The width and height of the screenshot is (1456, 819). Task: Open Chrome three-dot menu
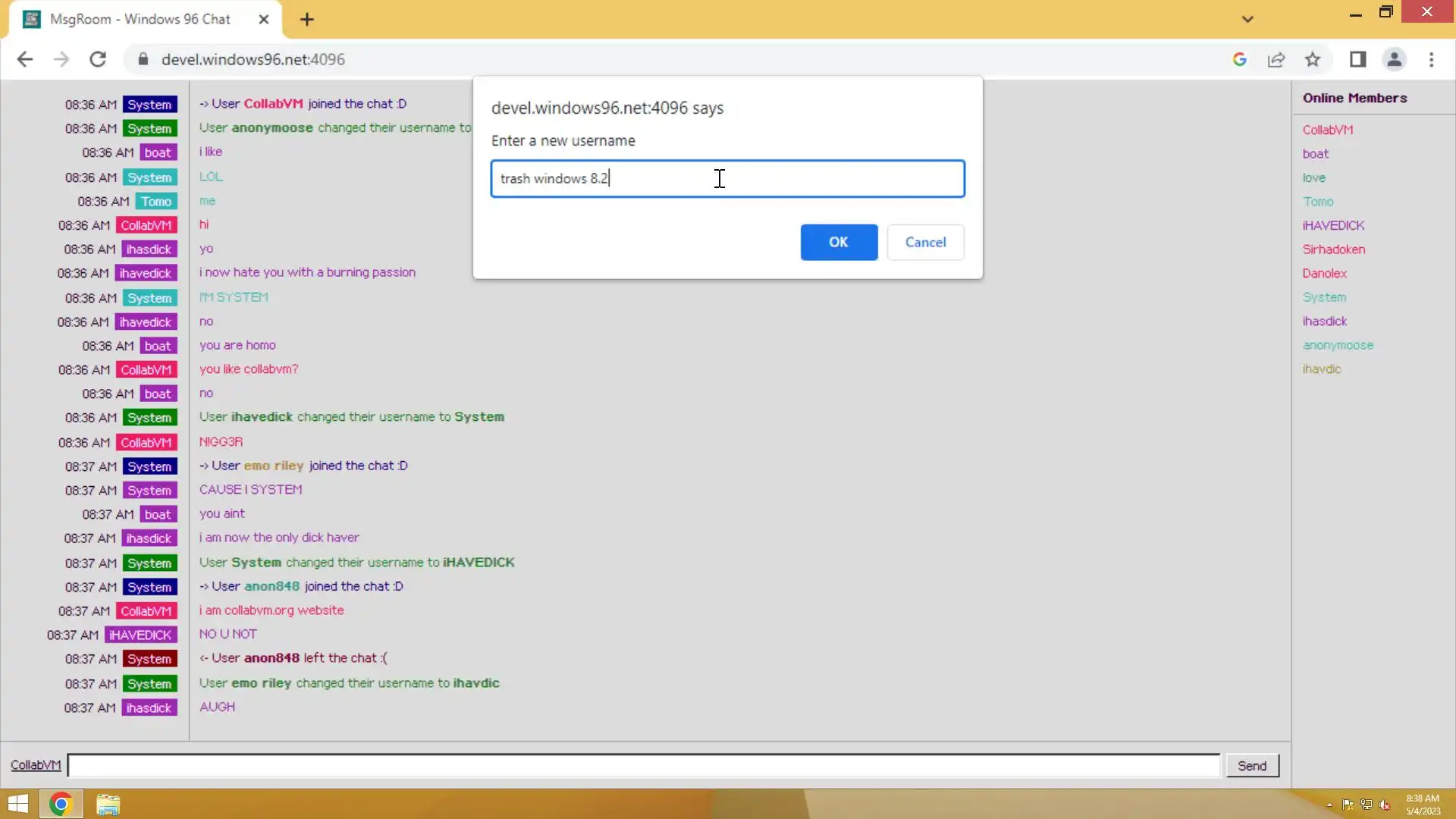pos(1431,59)
